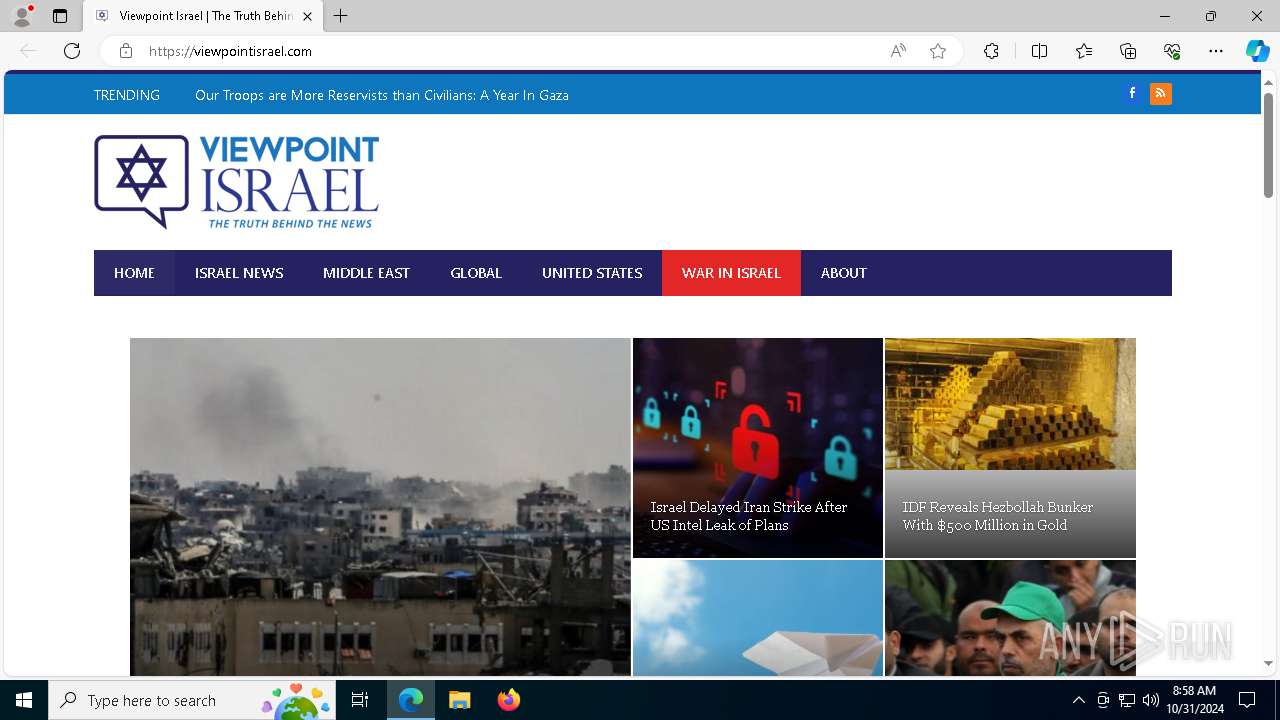Enable Read aloud for this page
Viewport: 1280px width, 720px height.
[x=898, y=51]
